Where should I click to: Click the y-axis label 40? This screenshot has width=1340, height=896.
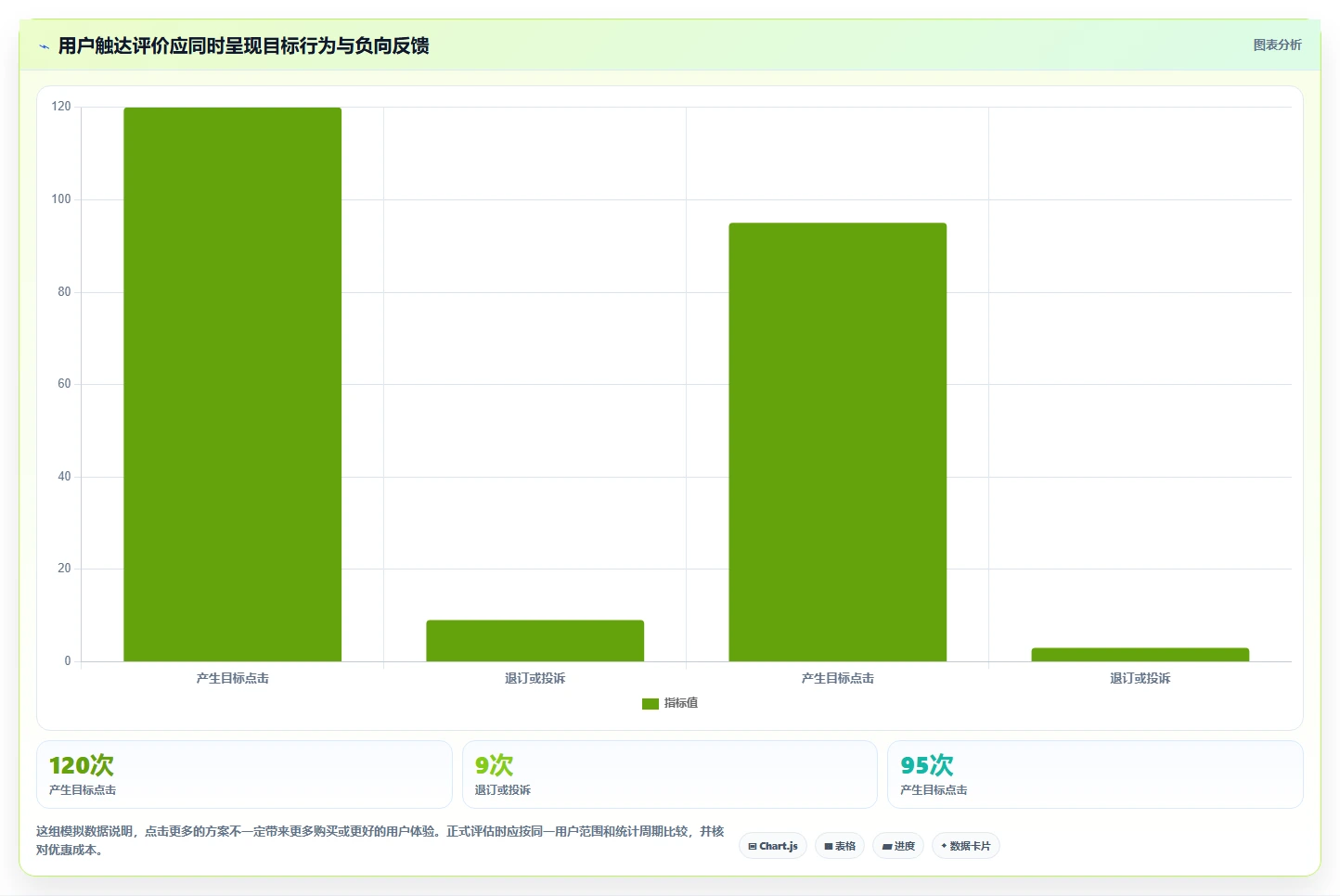[x=64, y=477]
